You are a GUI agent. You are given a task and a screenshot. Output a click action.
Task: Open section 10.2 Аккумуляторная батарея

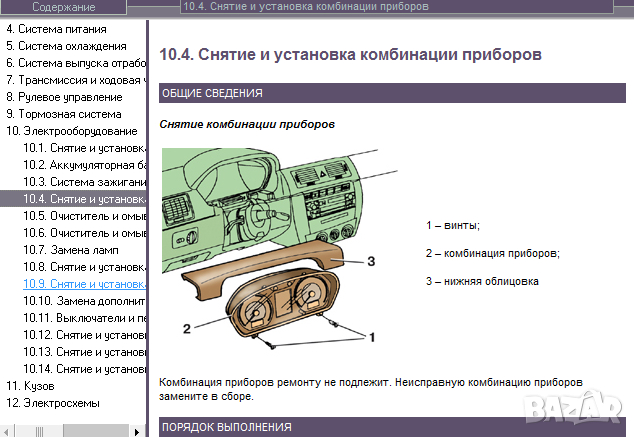pyautogui.click(x=85, y=165)
